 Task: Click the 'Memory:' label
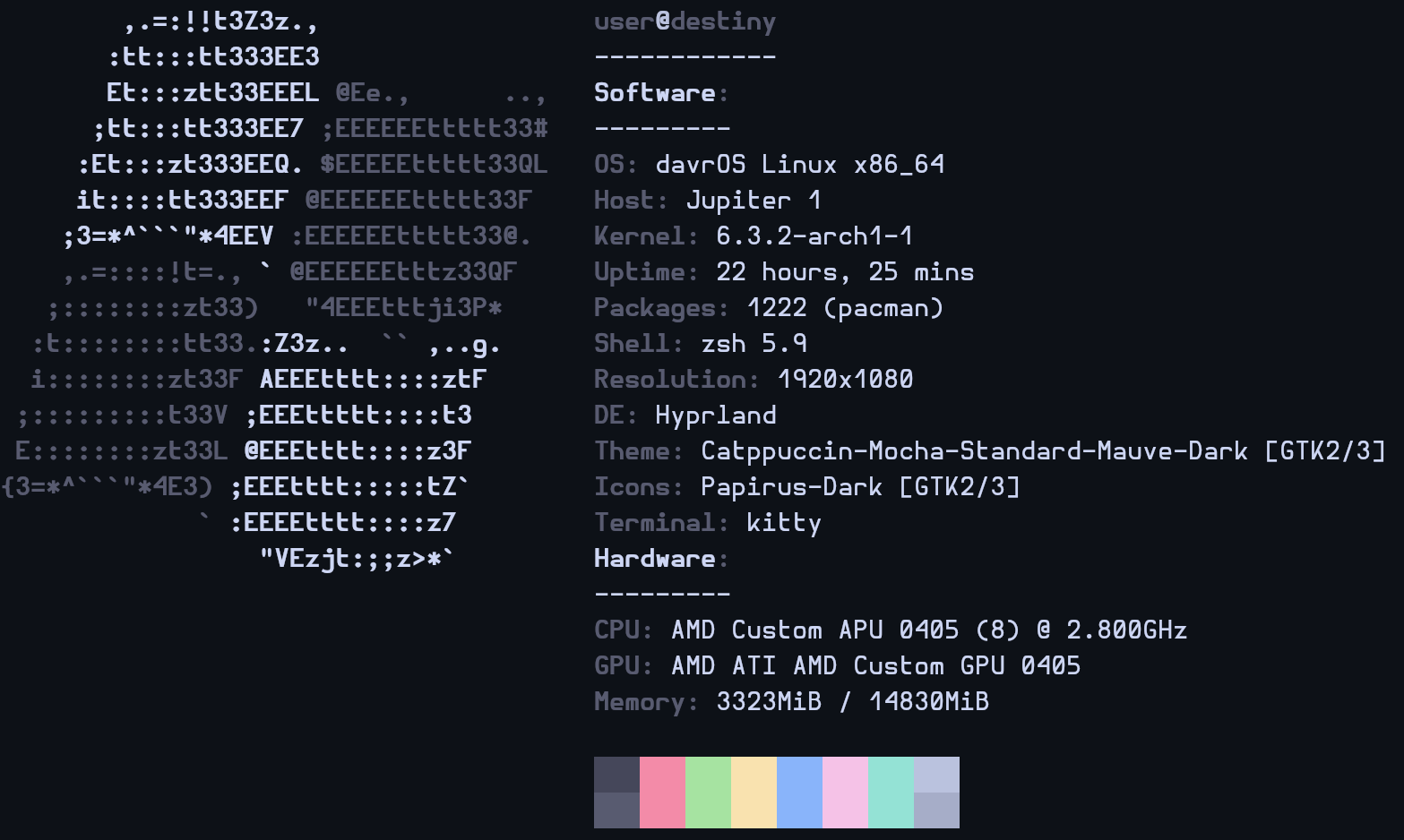647,702
